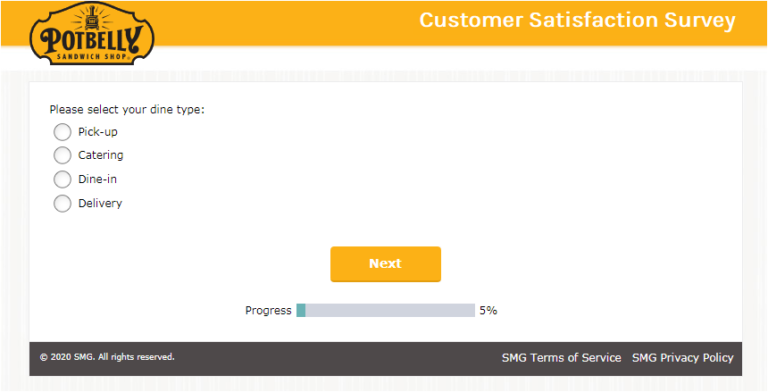Image resolution: width=768 pixels, height=392 pixels.
Task: Click the teal filled progress segment
Action: pos(301,310)
